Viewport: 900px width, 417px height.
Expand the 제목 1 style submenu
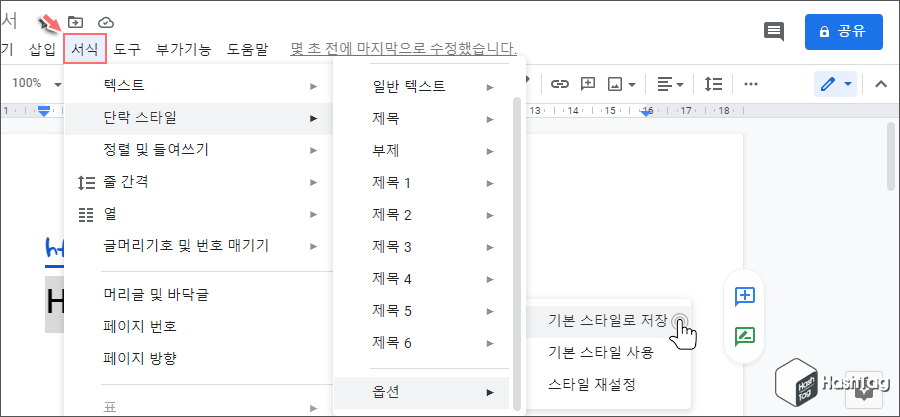(422, 184)
